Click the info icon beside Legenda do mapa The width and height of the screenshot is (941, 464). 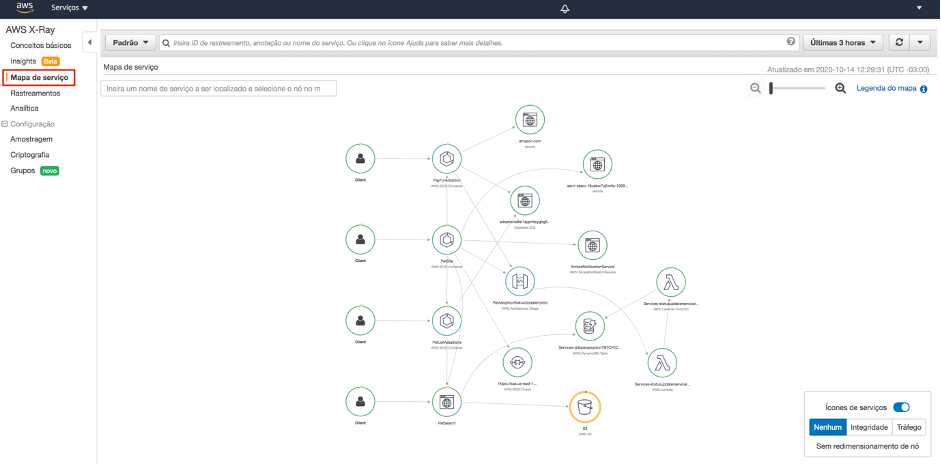coord(924,89)
